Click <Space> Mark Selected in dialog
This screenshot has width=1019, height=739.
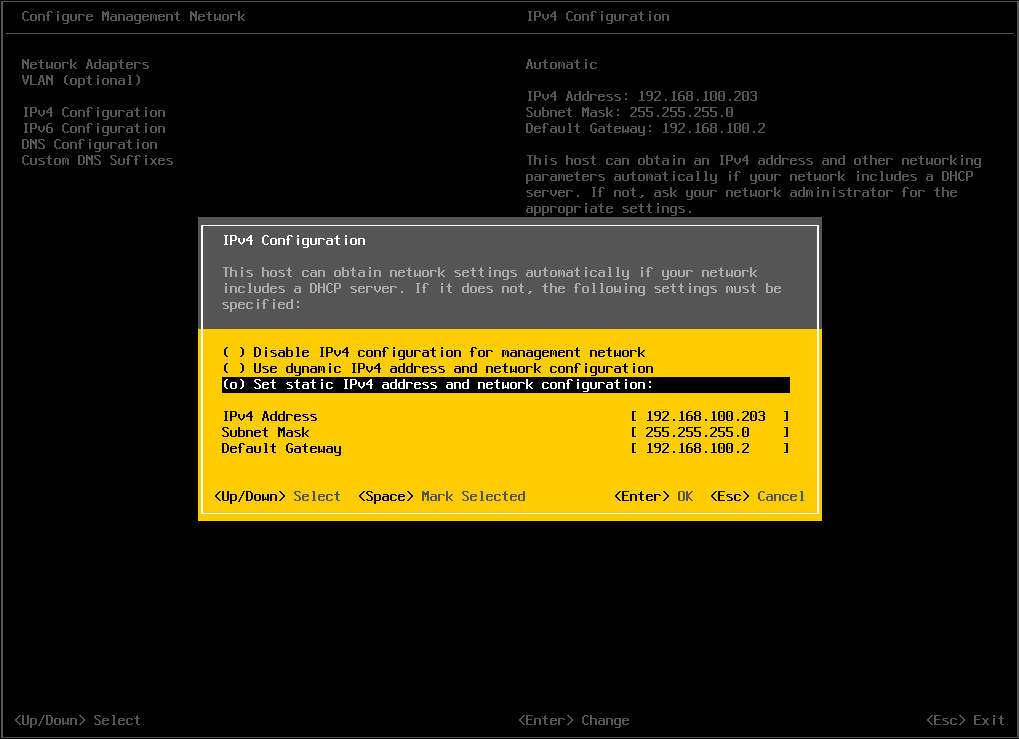pos(442,497)
